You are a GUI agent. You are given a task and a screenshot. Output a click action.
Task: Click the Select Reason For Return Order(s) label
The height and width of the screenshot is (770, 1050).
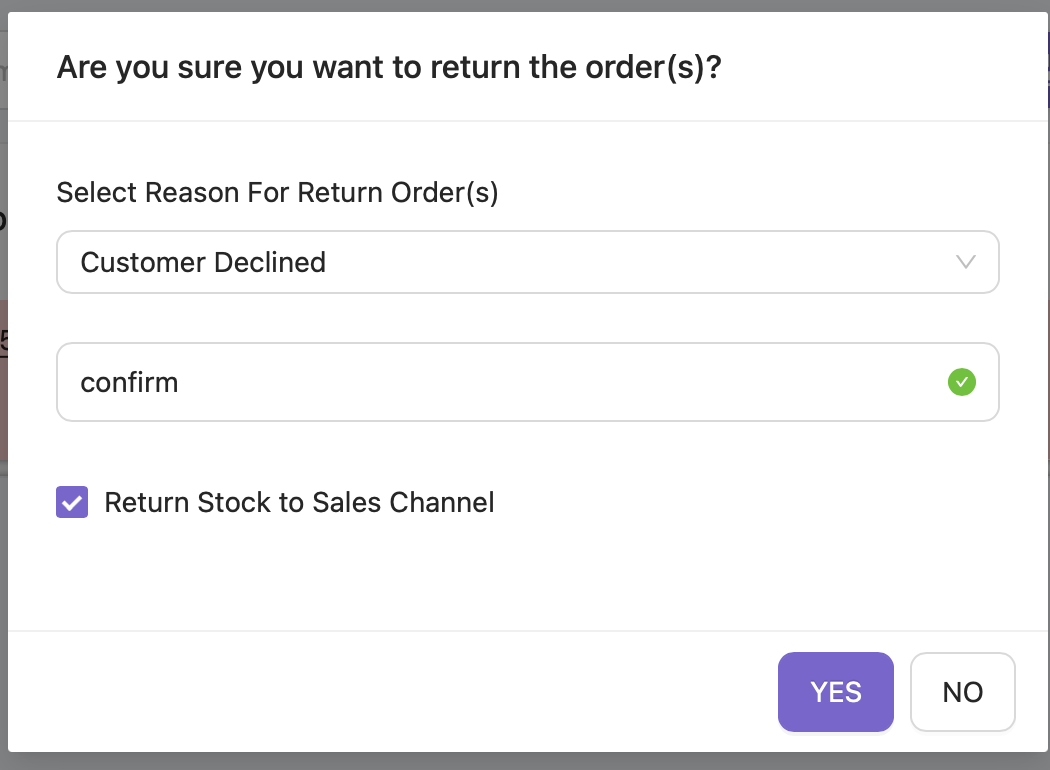pyautogui.click(x=277, y=193)
